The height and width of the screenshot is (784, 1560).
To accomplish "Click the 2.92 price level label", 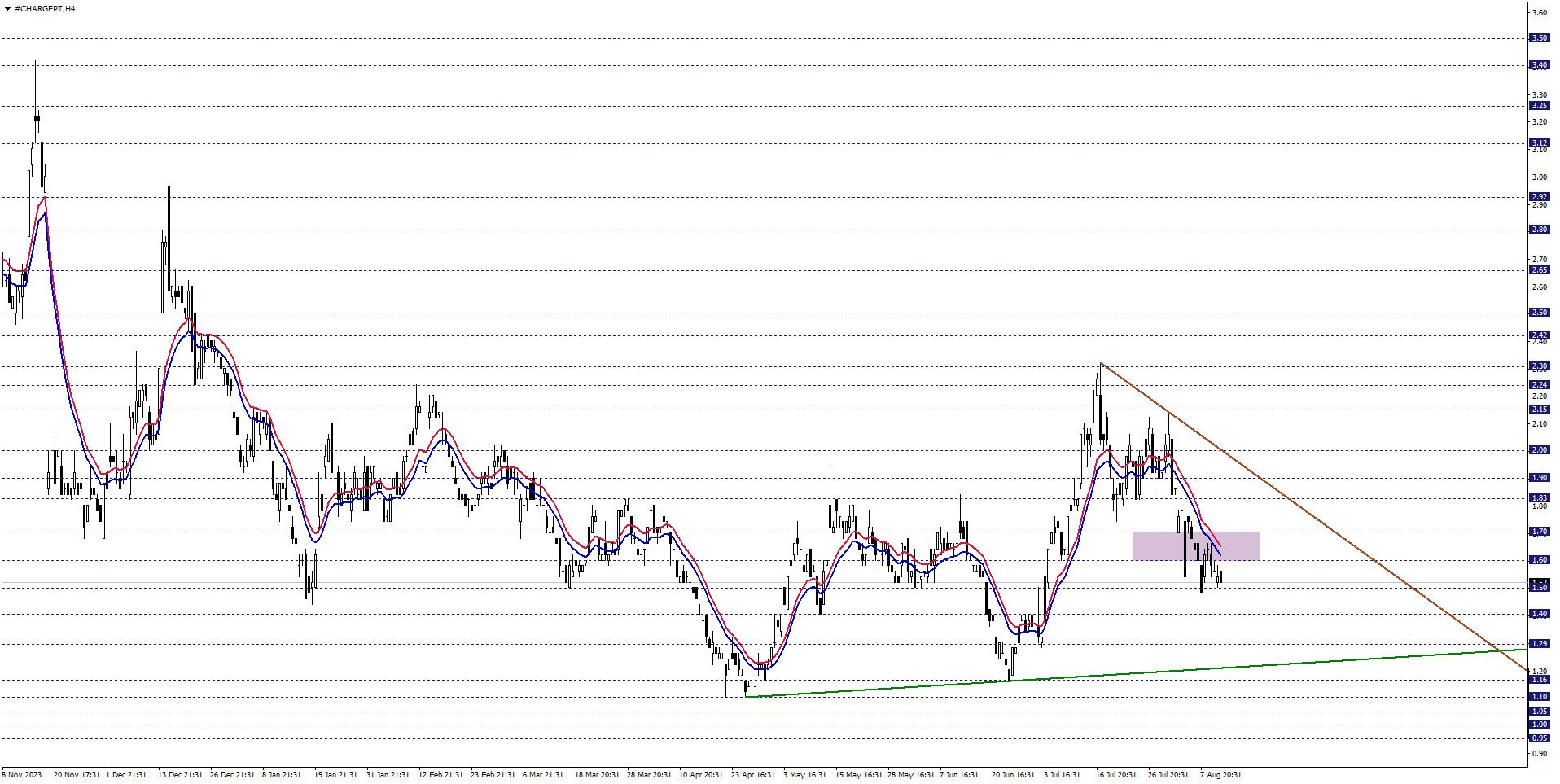I will 1540,197.
